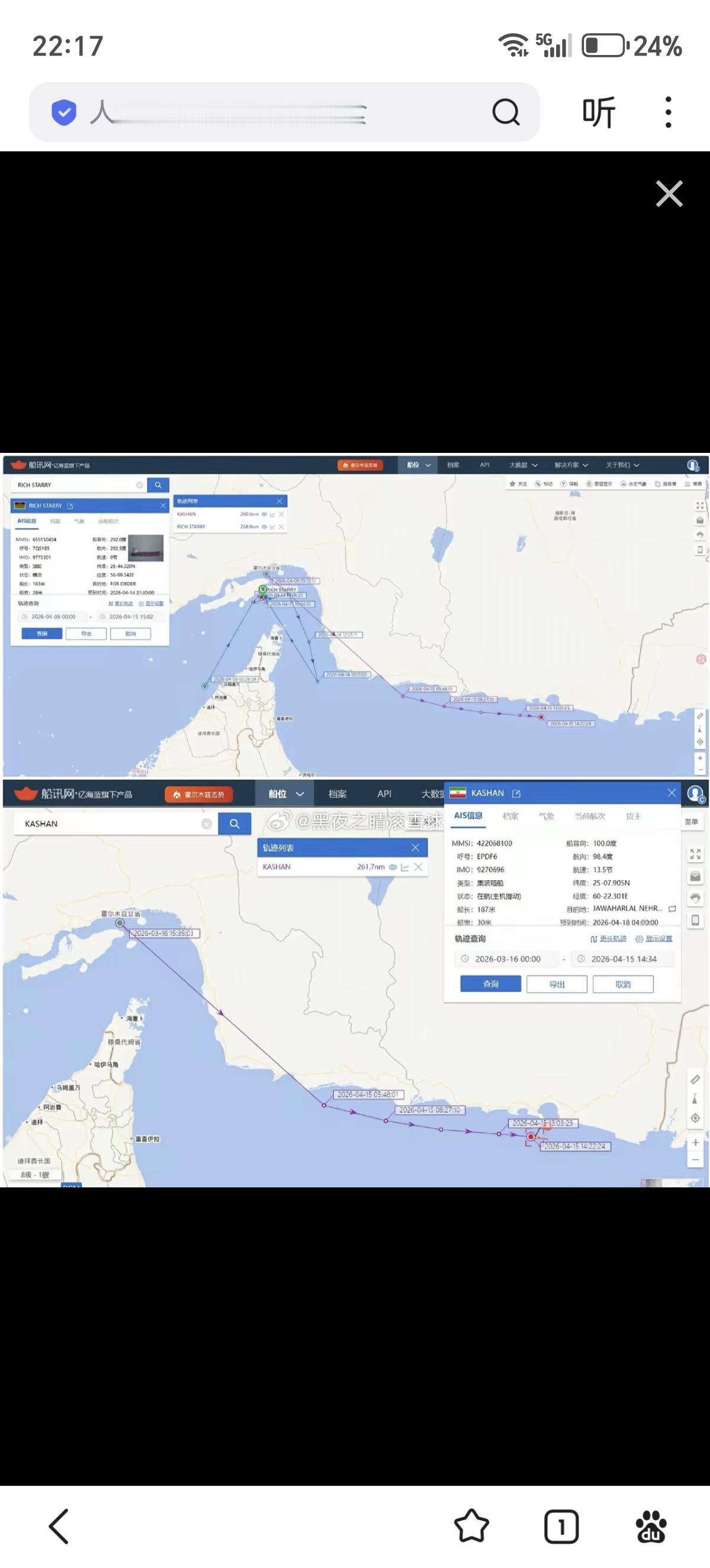Click the track label 2026-03-16 15:35:03

(x=164, y=933)
